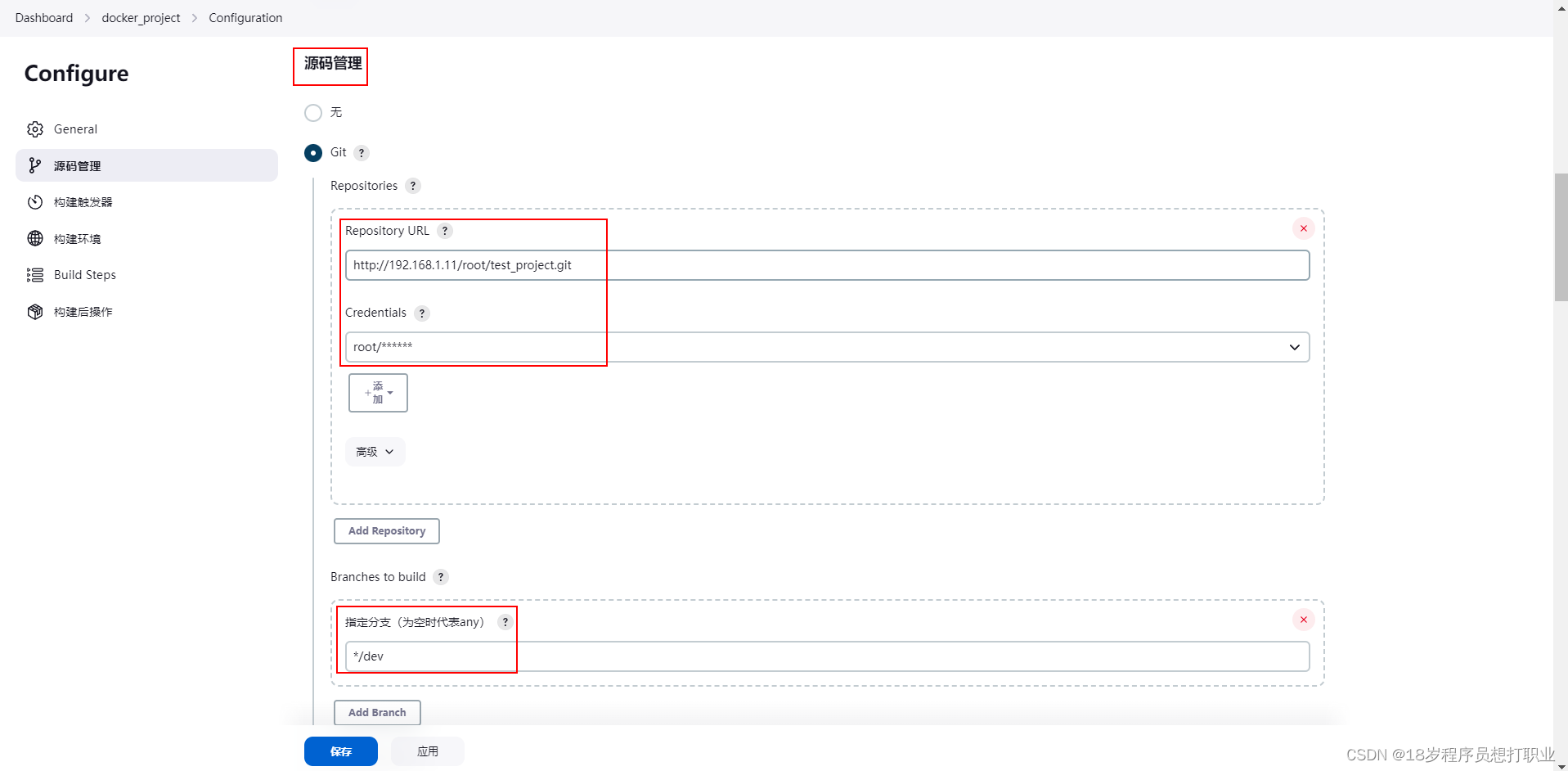Viewport: 1568px width, 771px height.
Task: Click the branch specifier */dev field
Action: (x=827, y=656)
